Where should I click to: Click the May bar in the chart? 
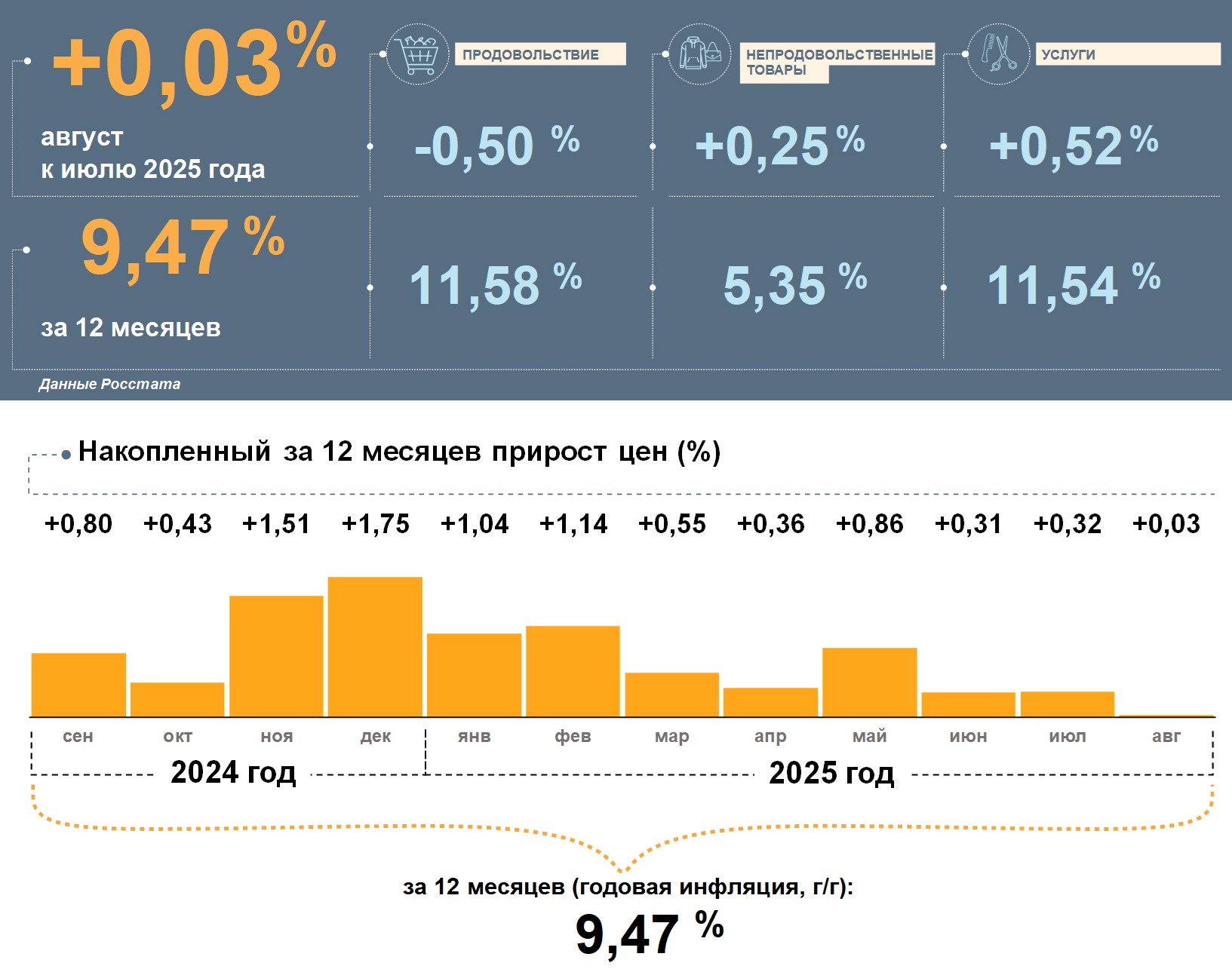pyautogui.click(x=869, y=682)
